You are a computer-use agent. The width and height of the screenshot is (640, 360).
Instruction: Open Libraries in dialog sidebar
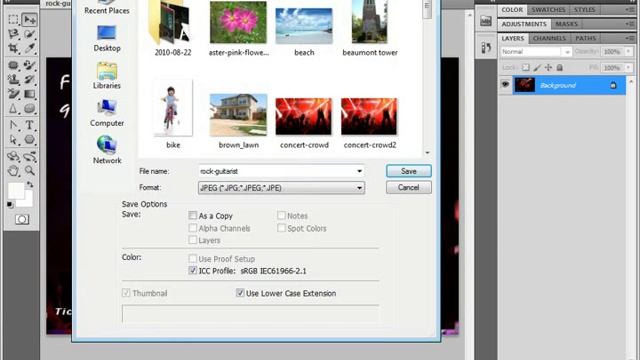(107, 76)
